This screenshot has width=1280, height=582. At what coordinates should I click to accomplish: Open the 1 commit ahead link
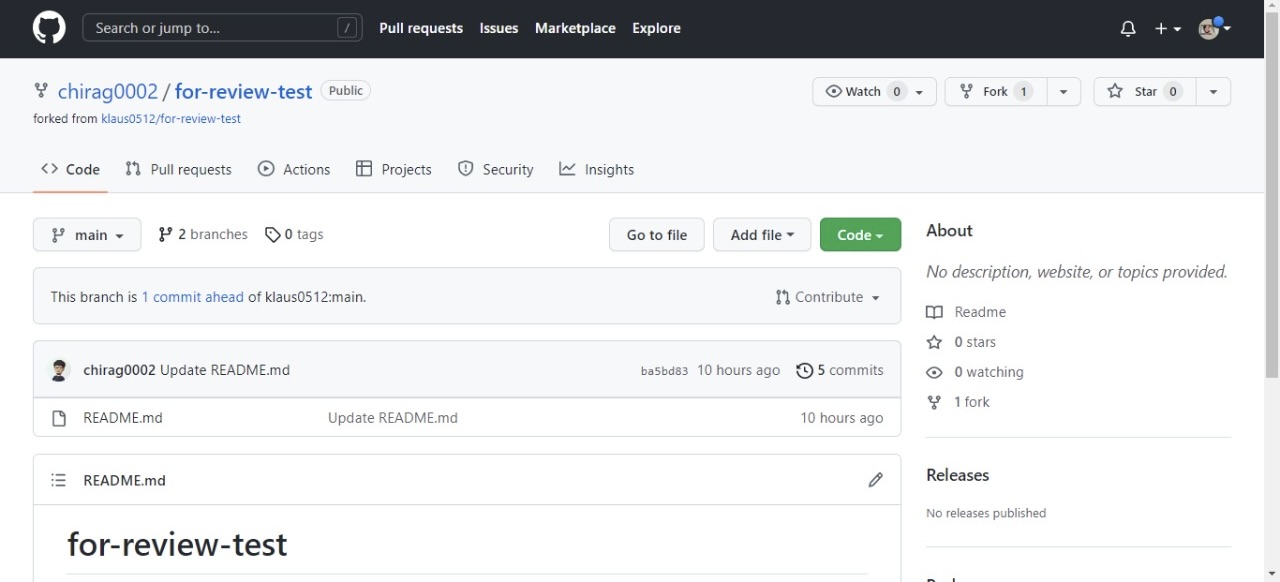(x=193, y=297)
